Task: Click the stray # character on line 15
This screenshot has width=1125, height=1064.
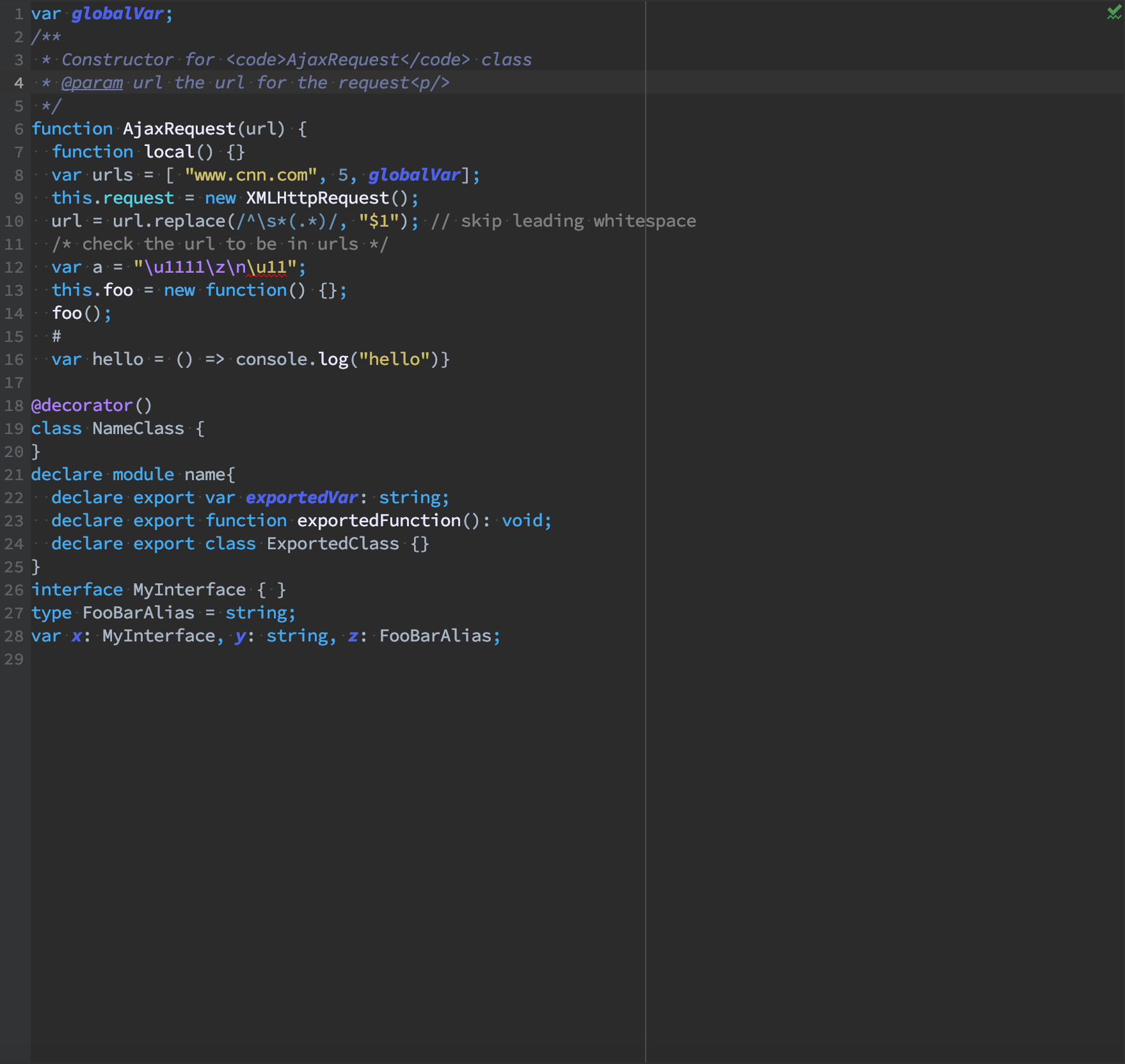Action: point(56,336)
